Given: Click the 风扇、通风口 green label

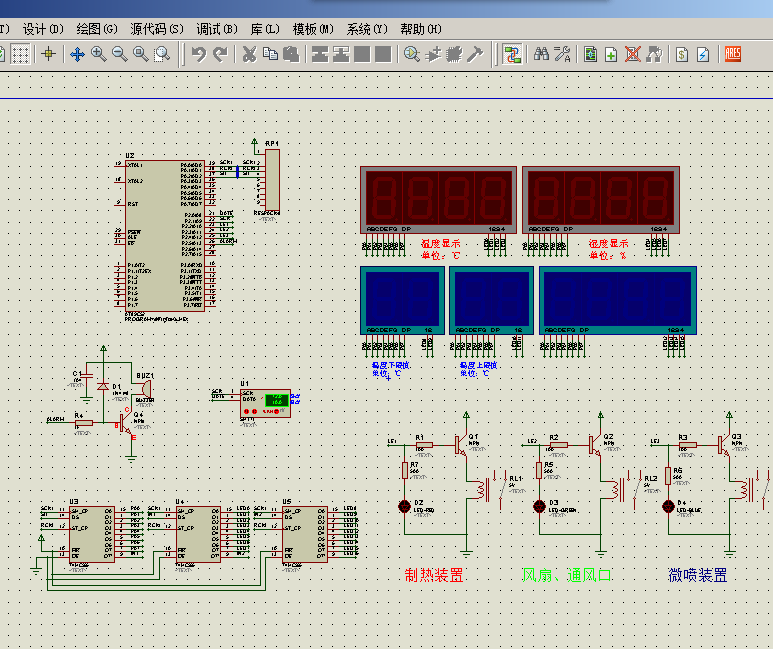Looking at the screenshot, I should click(567, 575).
